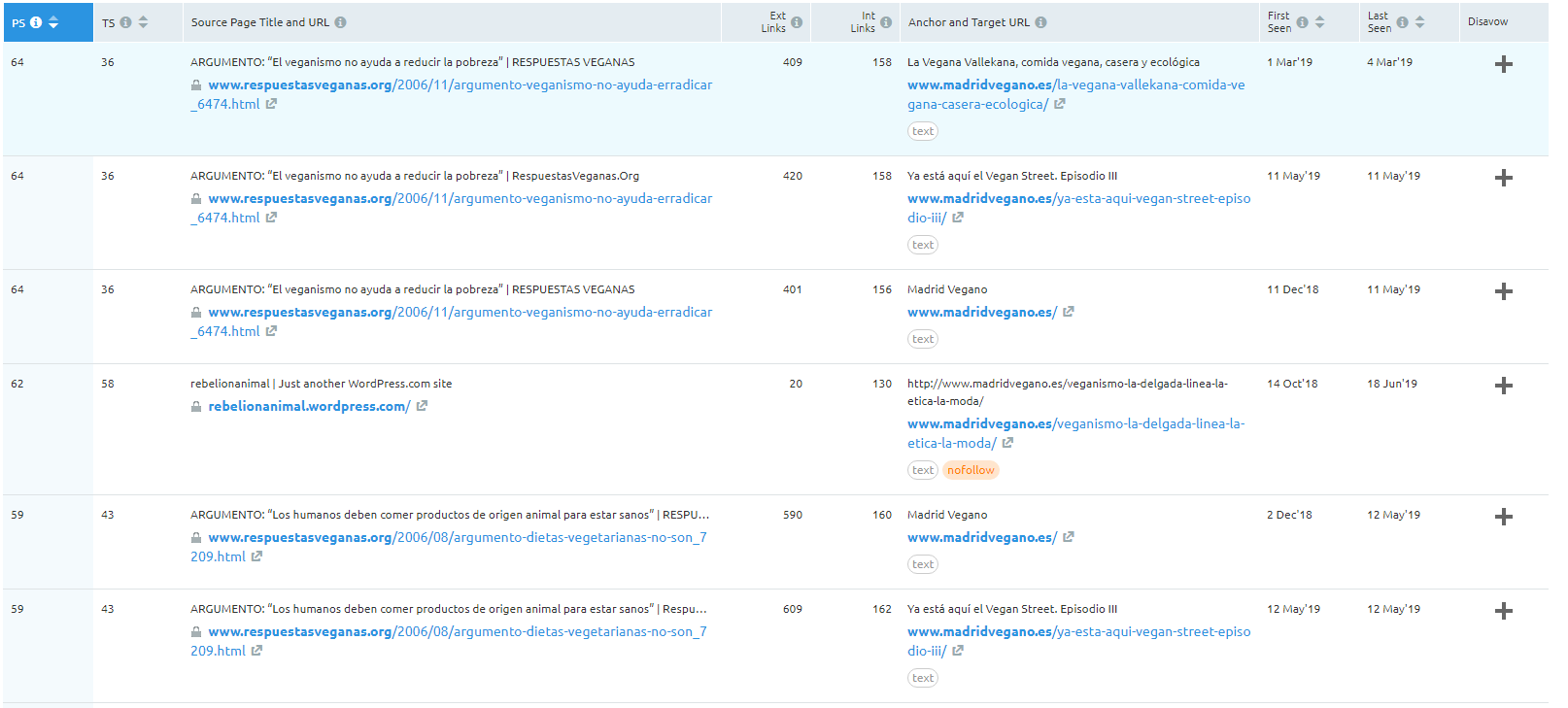Click the Last Seen date 4 Mar'19
The height and width of the screenshot is (708, 1568).
1390,62
